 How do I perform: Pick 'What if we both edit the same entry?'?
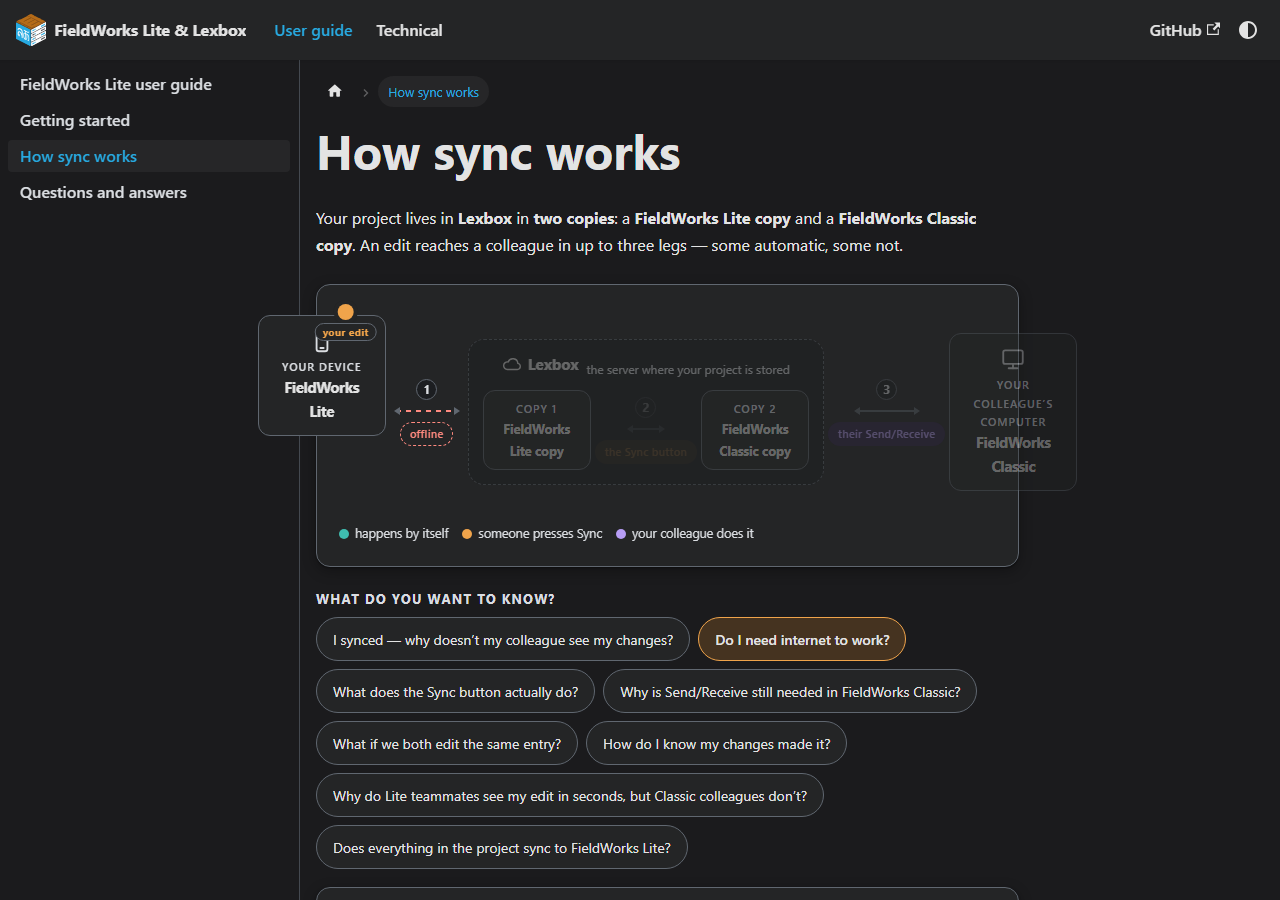click(x=447, y=744)
